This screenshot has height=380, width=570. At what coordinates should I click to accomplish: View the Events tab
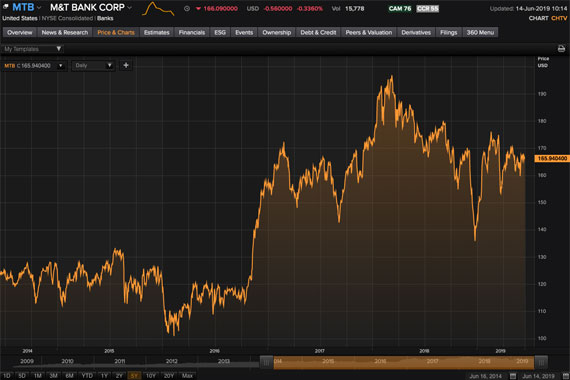point(244,32)
